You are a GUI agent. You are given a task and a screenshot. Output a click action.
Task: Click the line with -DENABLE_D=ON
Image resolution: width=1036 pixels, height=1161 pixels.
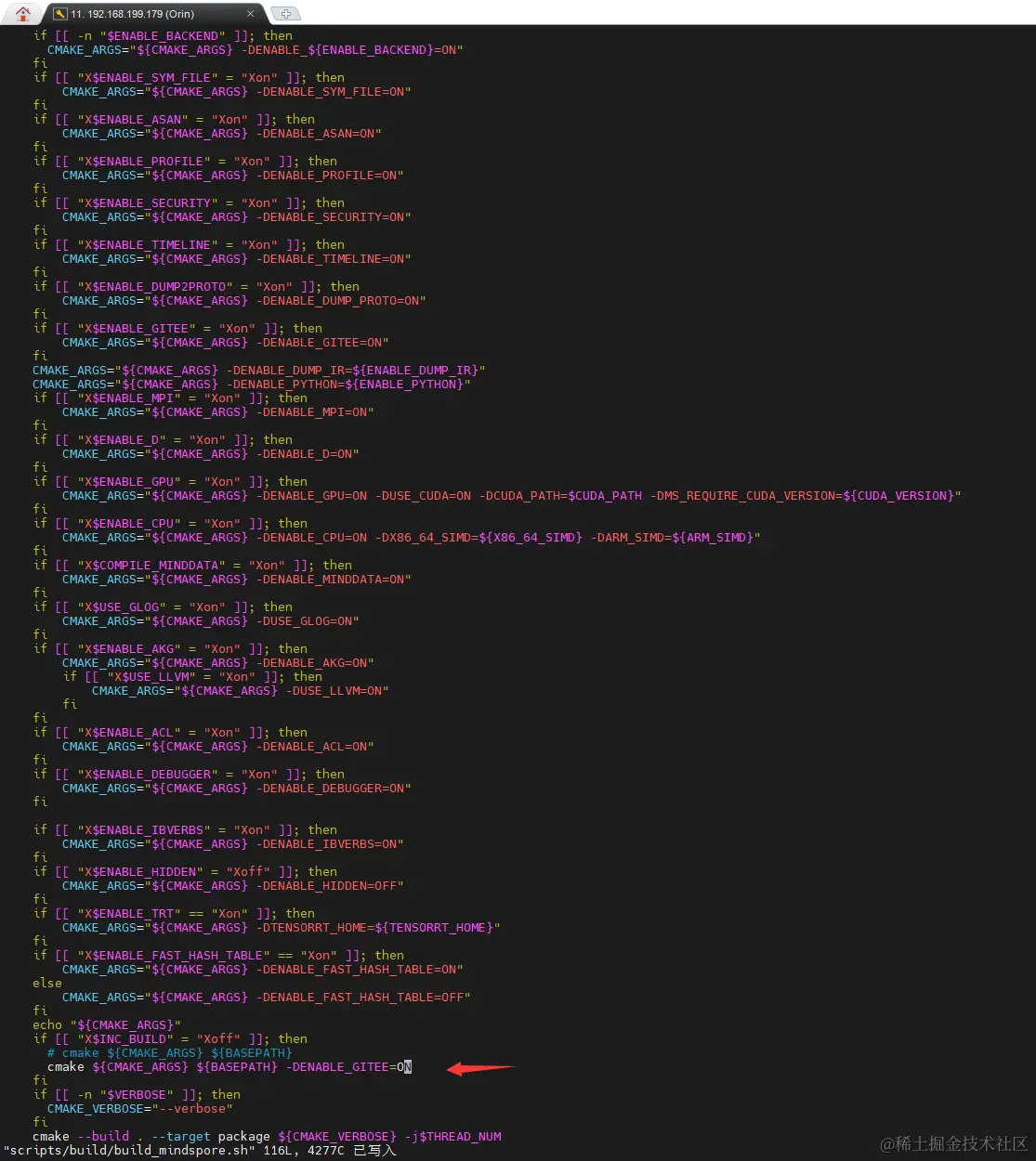click(210, 454)
